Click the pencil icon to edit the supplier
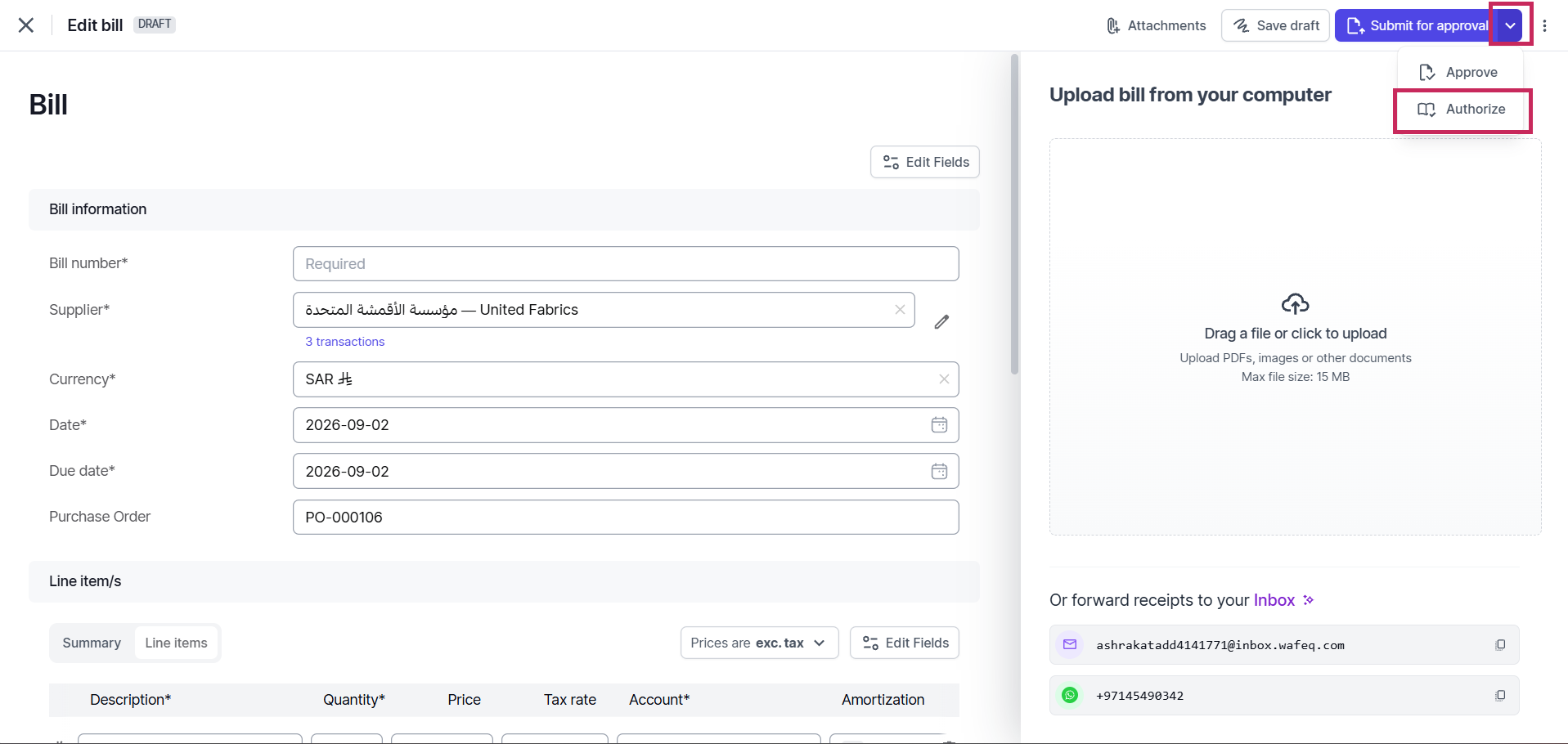 [941, 321]
